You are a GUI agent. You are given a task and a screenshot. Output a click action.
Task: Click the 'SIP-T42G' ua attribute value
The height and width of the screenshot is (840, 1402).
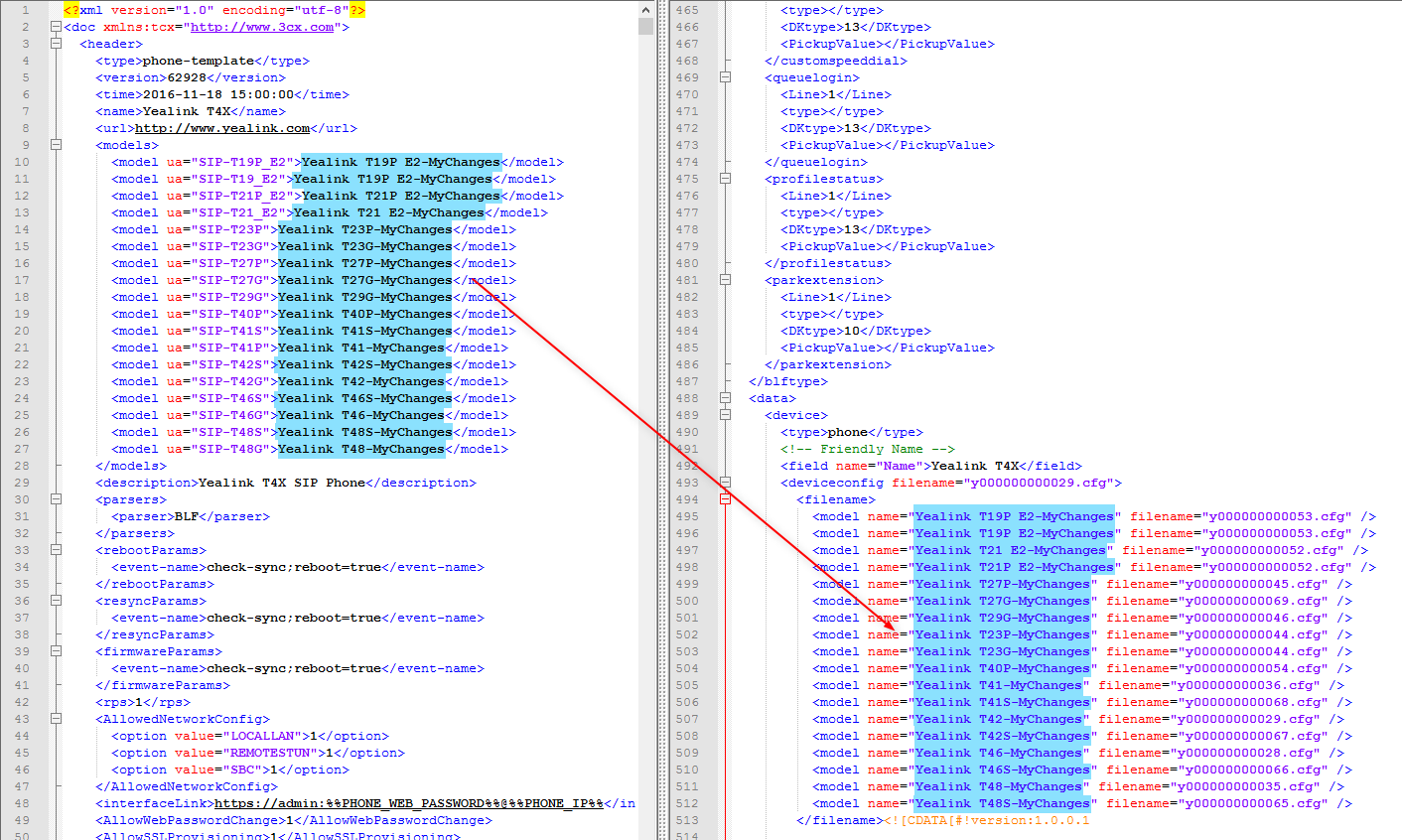coord(230,381)
